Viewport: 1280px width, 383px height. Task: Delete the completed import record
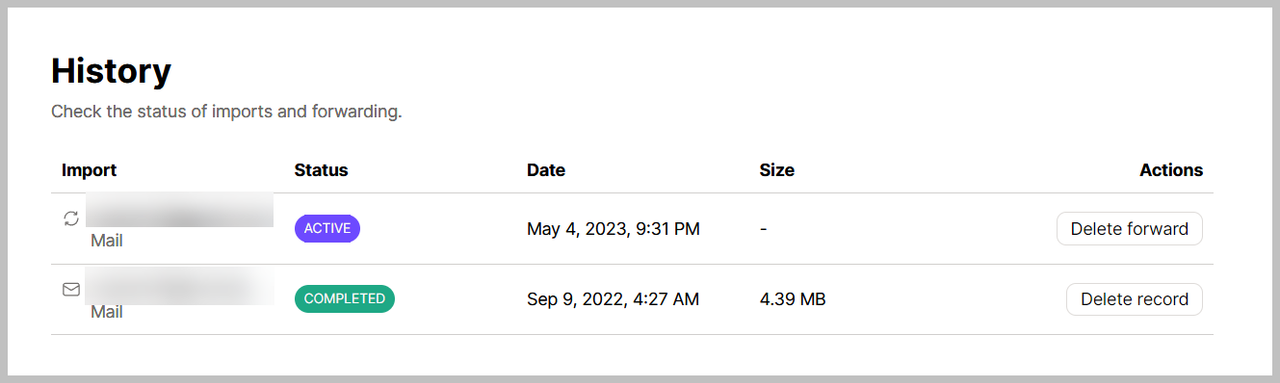[x=1134, y=299]
